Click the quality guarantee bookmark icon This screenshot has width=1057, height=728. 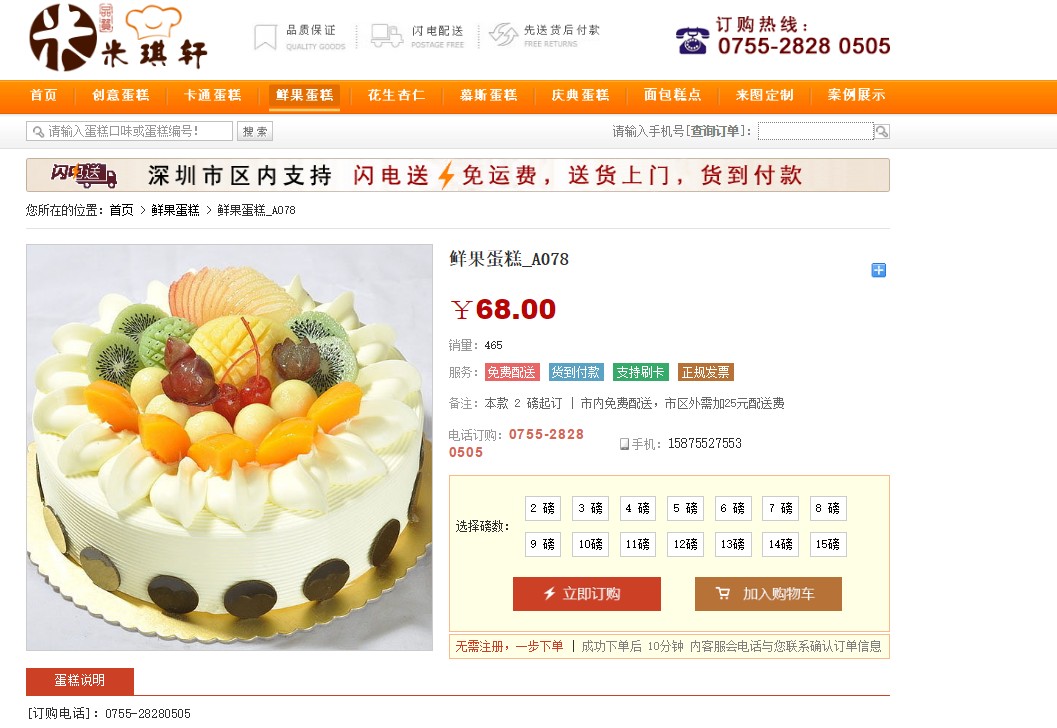tap(265, 37)
